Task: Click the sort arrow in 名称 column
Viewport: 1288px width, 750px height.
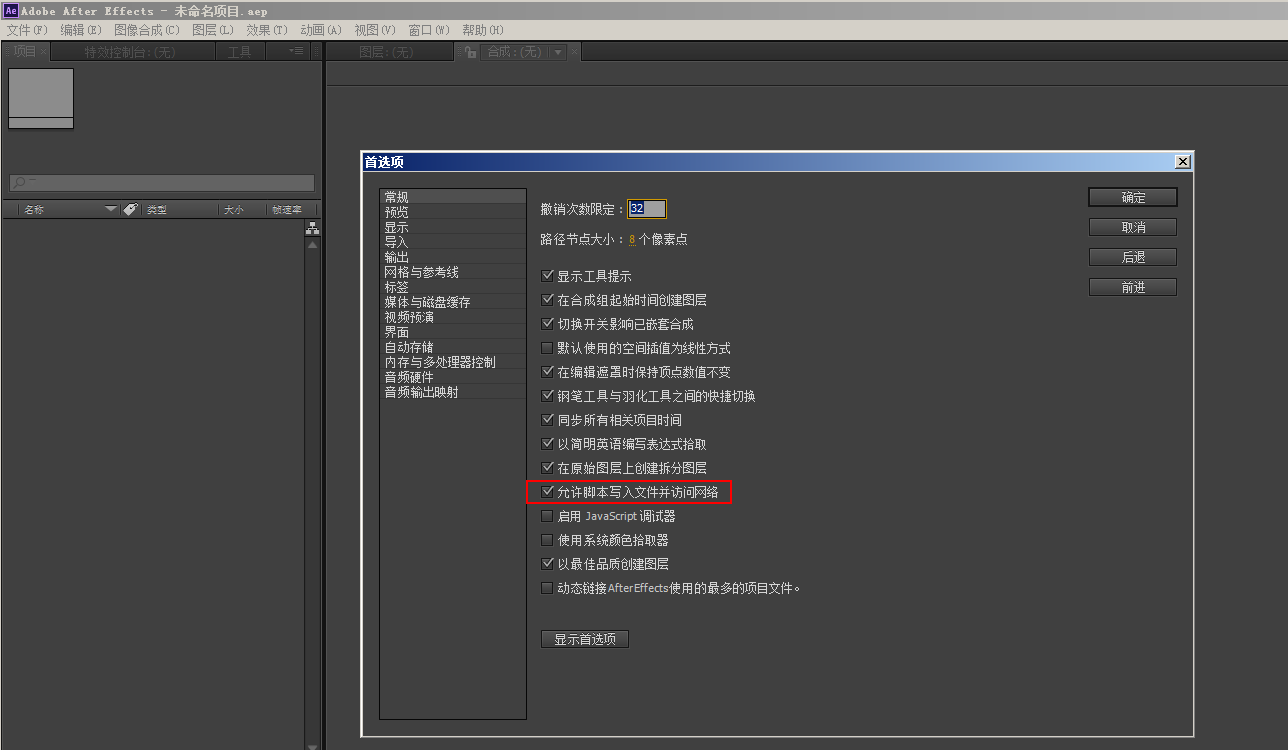Action: (111, 210)
